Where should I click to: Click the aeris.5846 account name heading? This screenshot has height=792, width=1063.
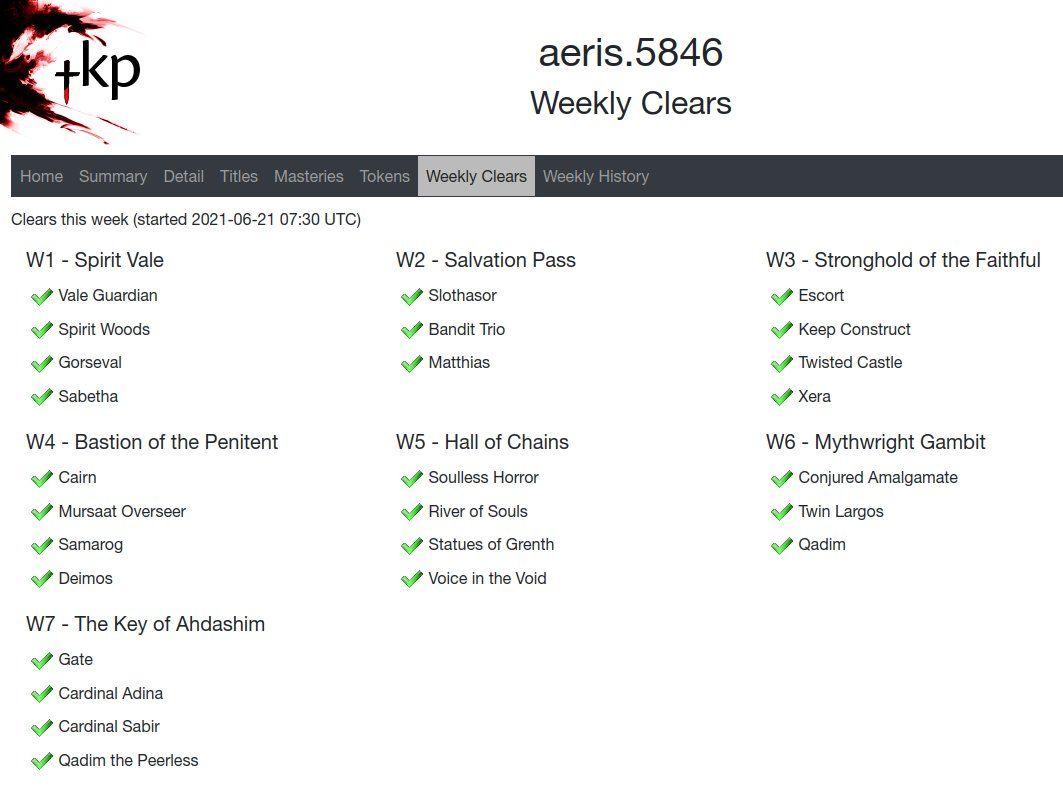tap(631, 53)
